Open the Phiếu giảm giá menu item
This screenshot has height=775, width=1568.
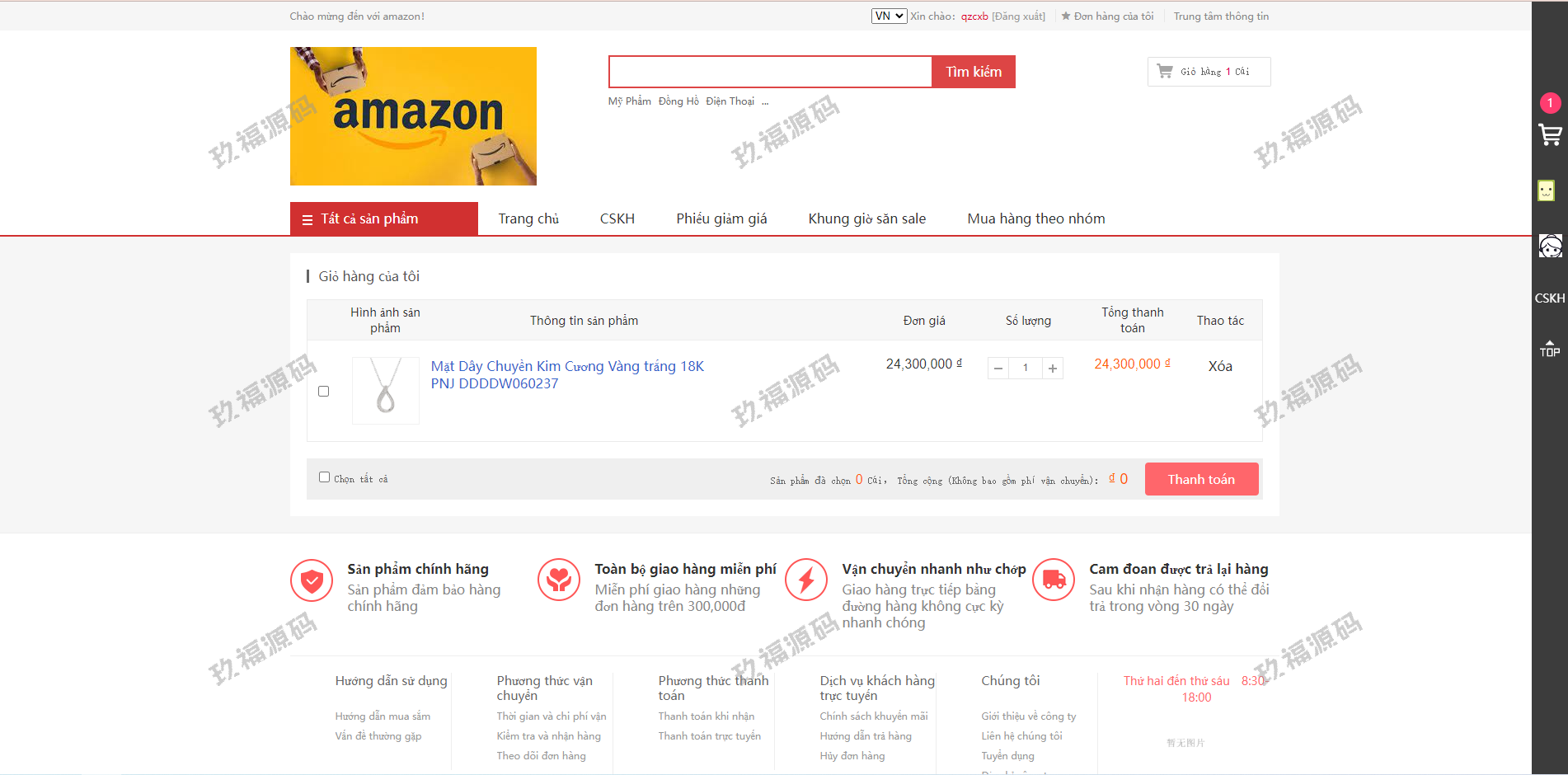point(721,219)
